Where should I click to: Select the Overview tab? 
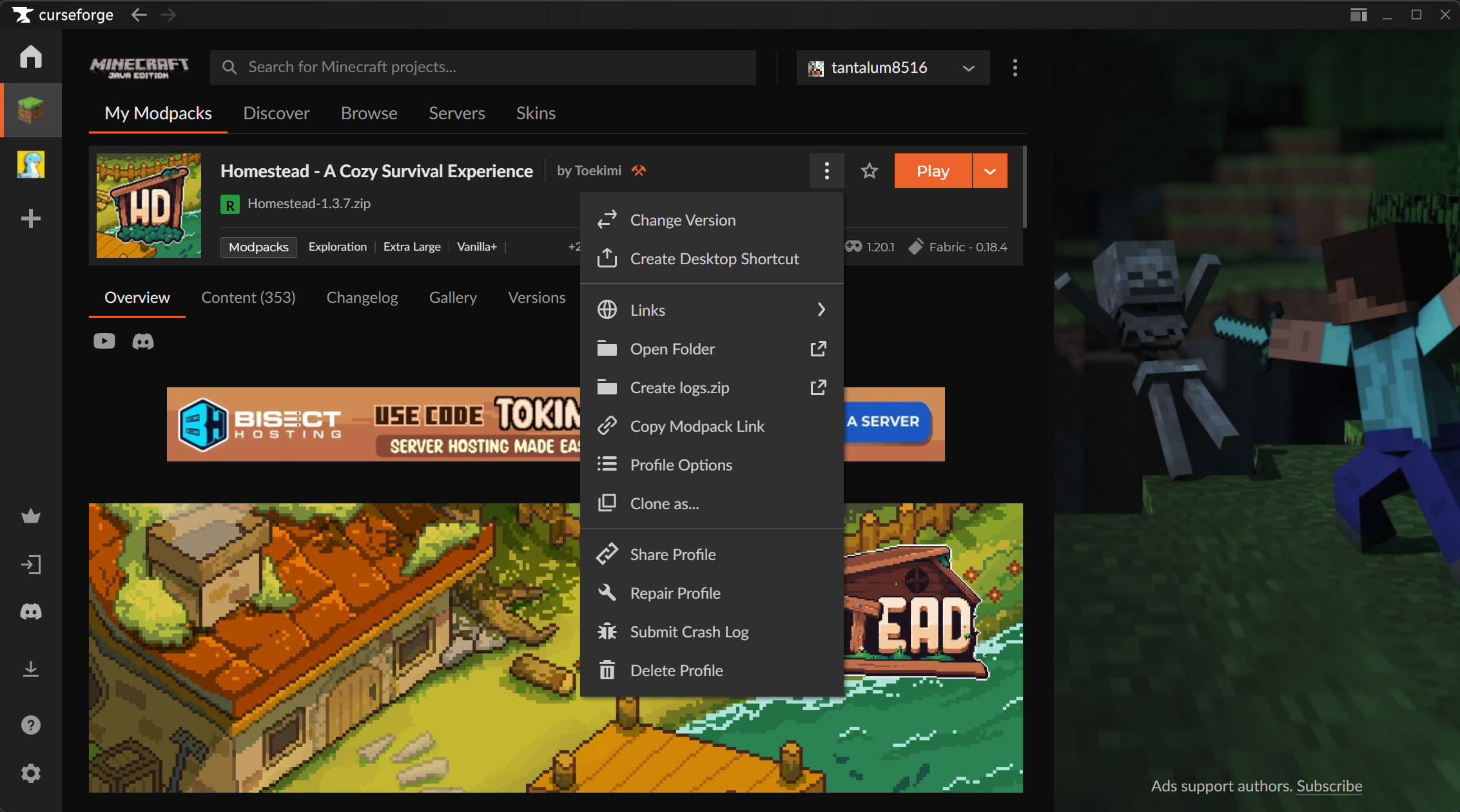(x=137, y=298)
